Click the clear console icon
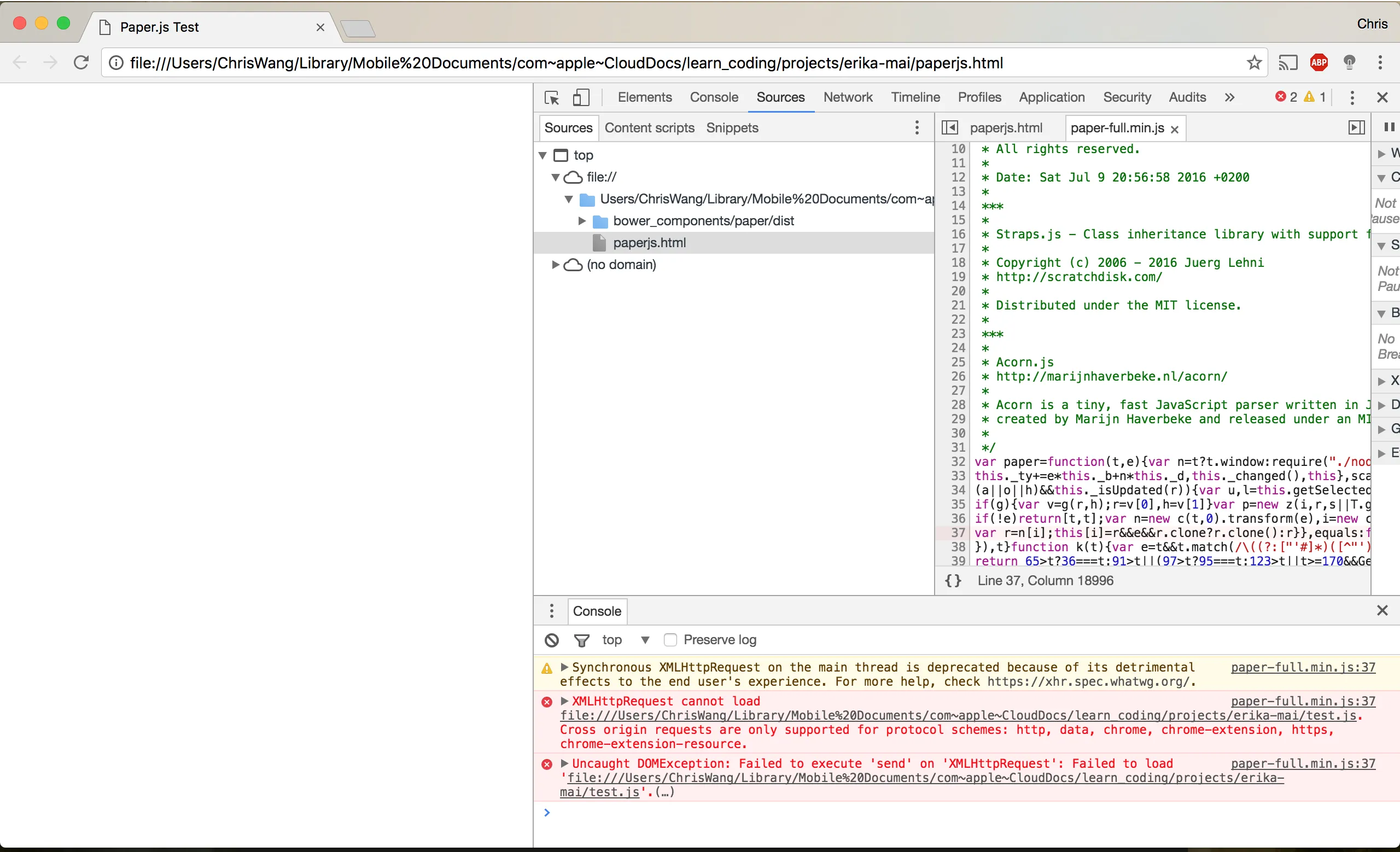This screenshot has height=852, width=1400. 551,640
